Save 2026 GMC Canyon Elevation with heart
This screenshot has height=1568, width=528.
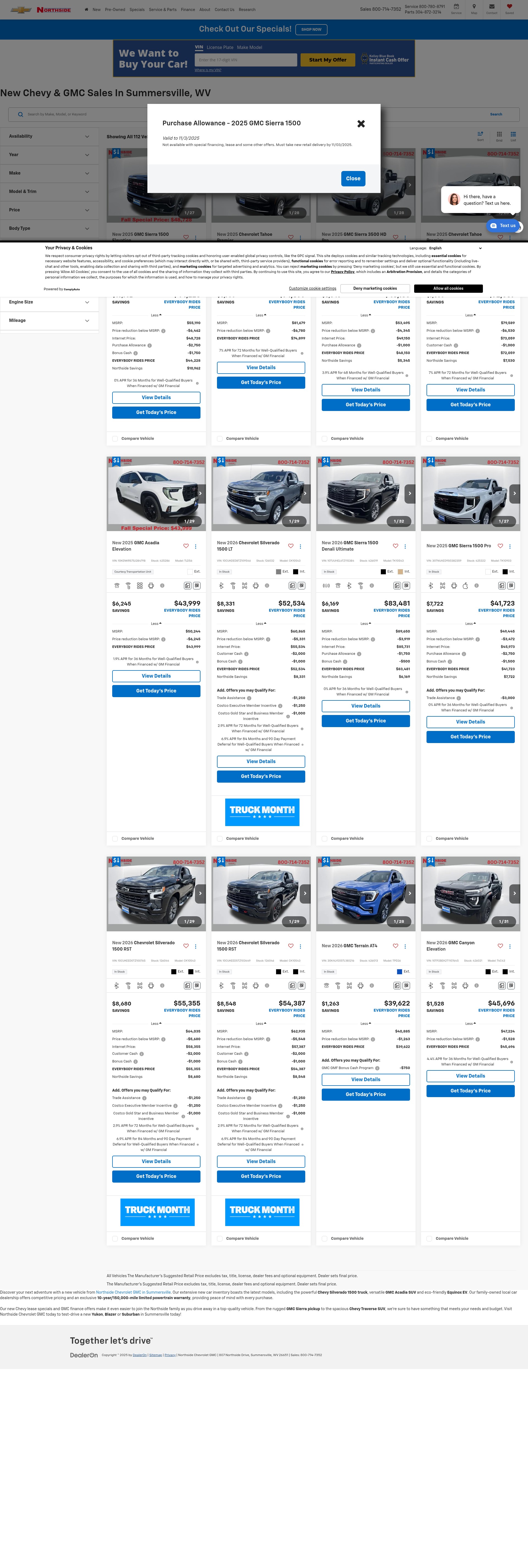pos(500,946)
